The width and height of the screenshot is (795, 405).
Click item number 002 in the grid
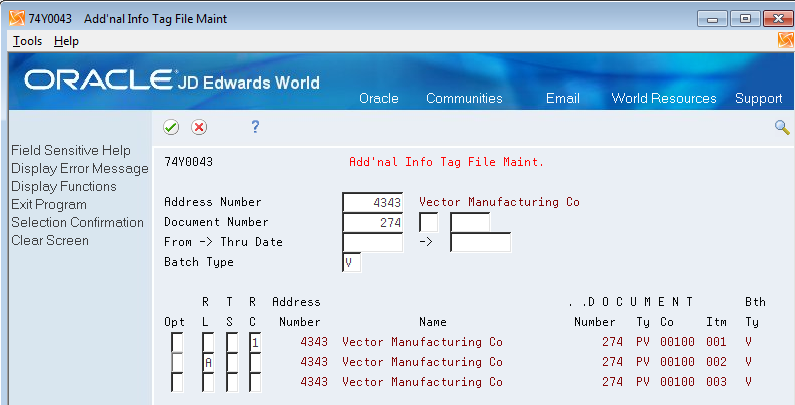point(716,362)
